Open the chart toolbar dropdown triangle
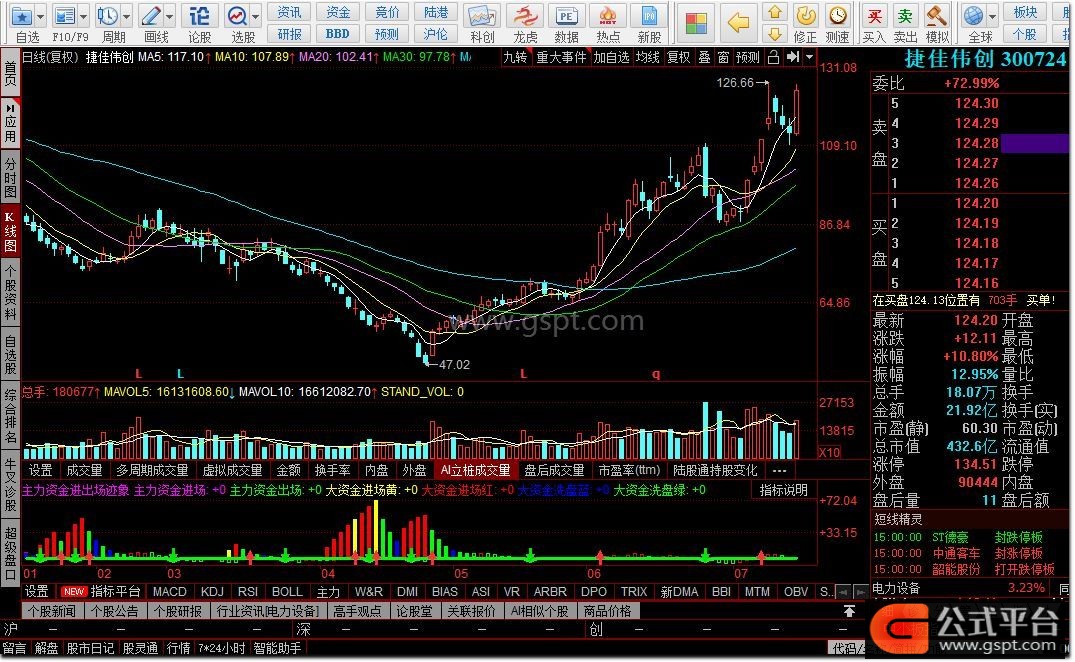This screenshot has width=1075, height=662. pyautogui.click(x=810, y=58)
